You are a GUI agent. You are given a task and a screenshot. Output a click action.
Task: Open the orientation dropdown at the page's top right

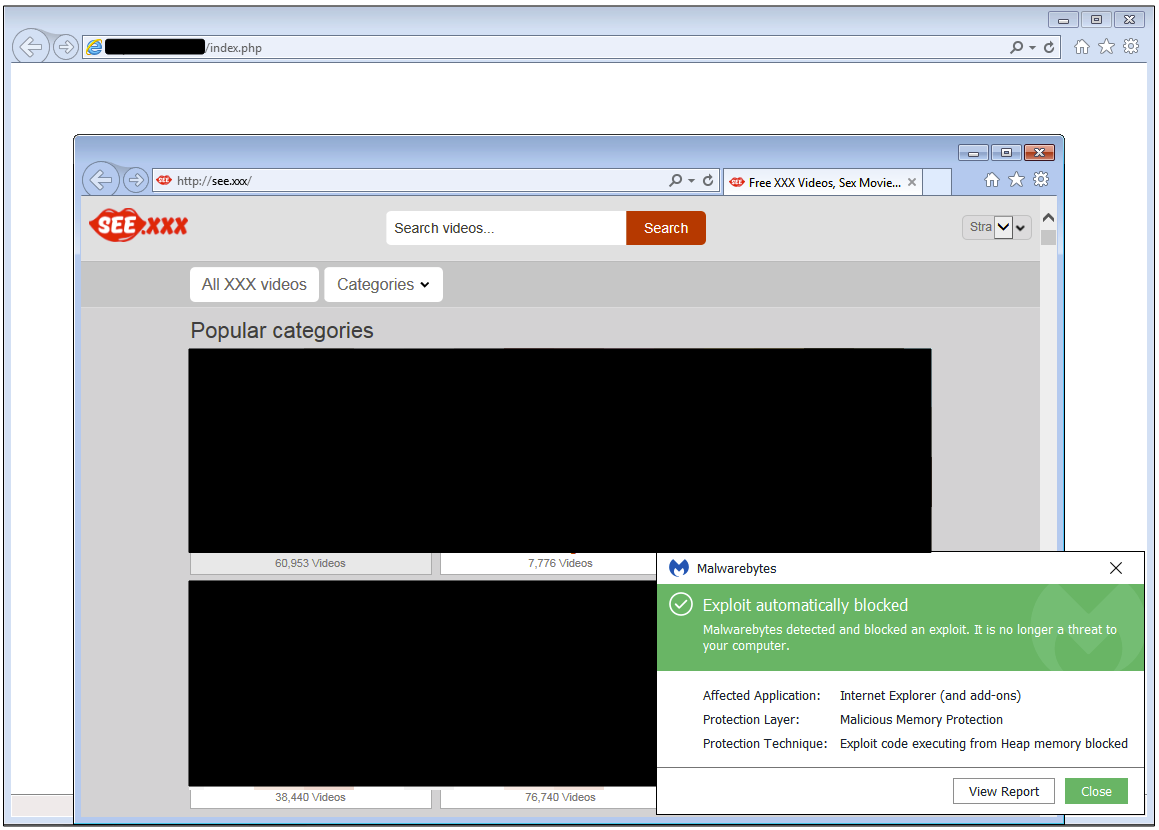996,228
